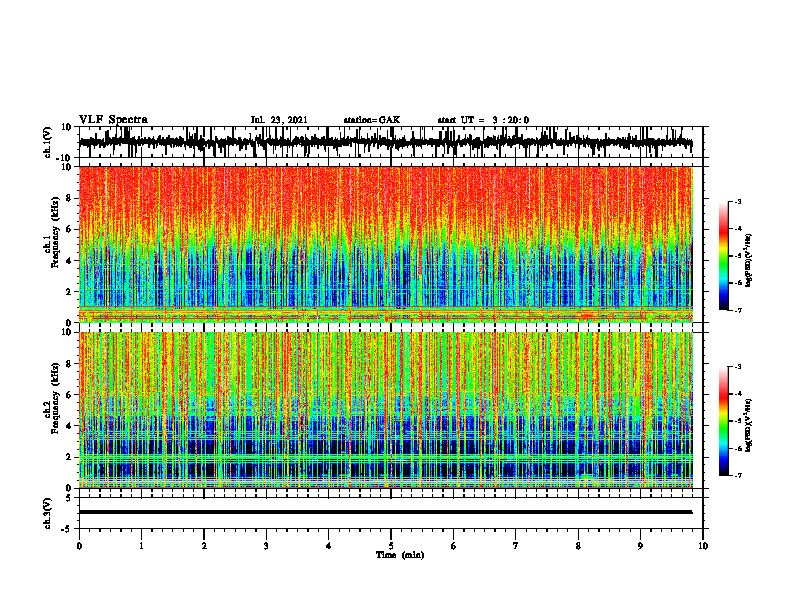Click the time axis tick "8"
This screenshot has height=612, width=792.
pyautogui.click(x=578, y=546)
